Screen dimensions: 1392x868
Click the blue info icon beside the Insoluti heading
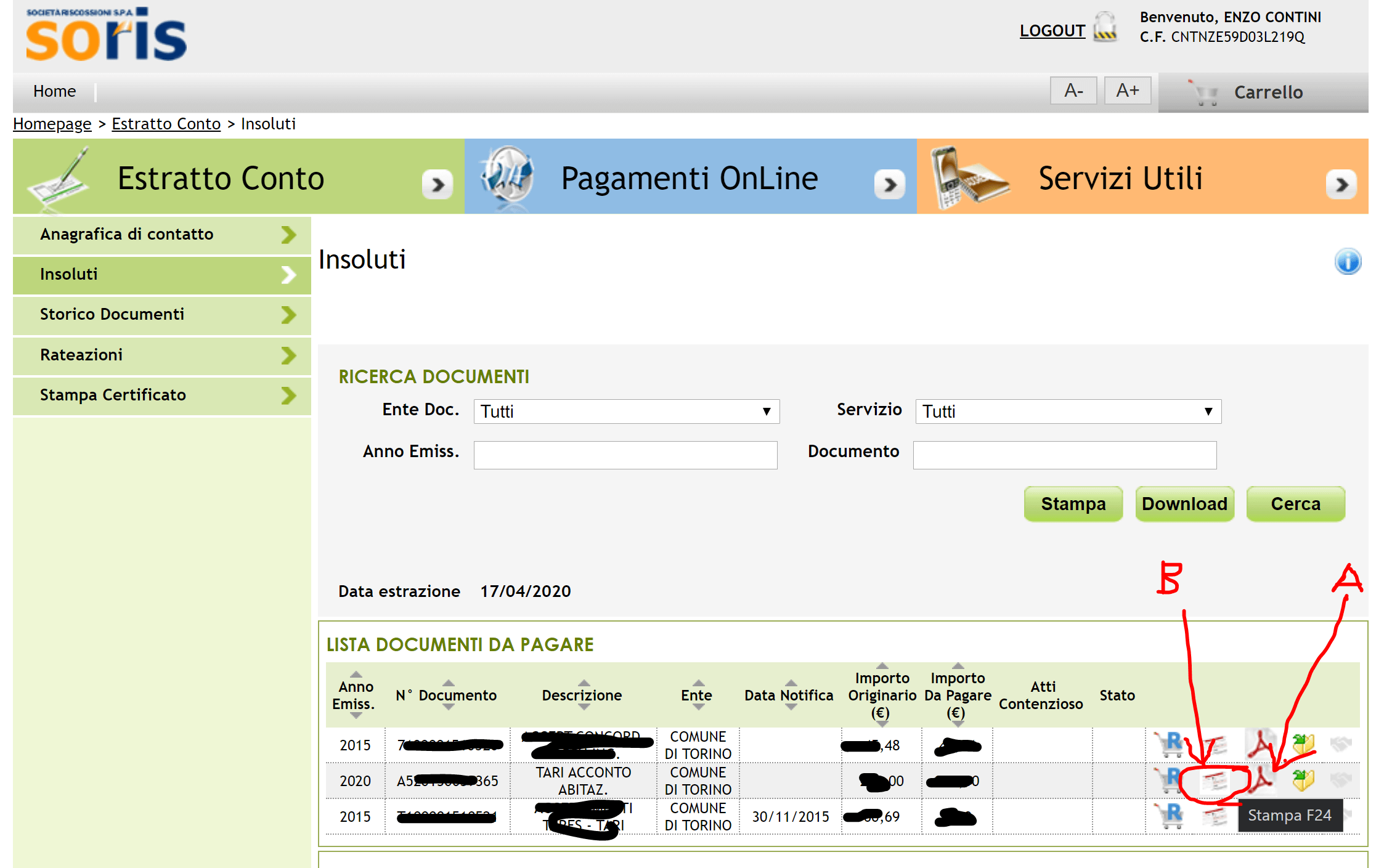(1348, 262)
